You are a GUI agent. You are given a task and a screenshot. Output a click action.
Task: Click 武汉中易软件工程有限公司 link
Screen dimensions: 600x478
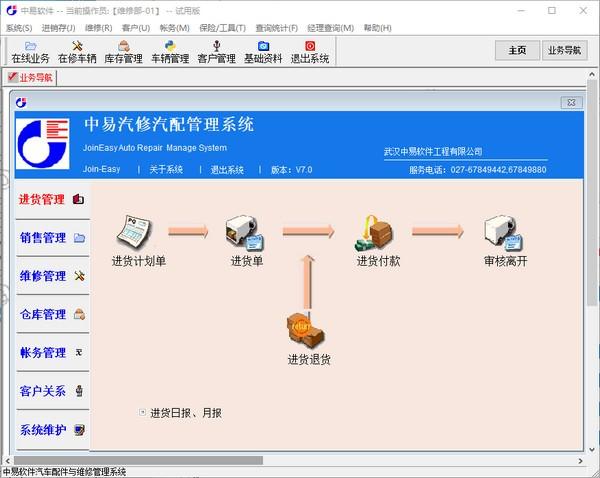[x=433, y=152]
